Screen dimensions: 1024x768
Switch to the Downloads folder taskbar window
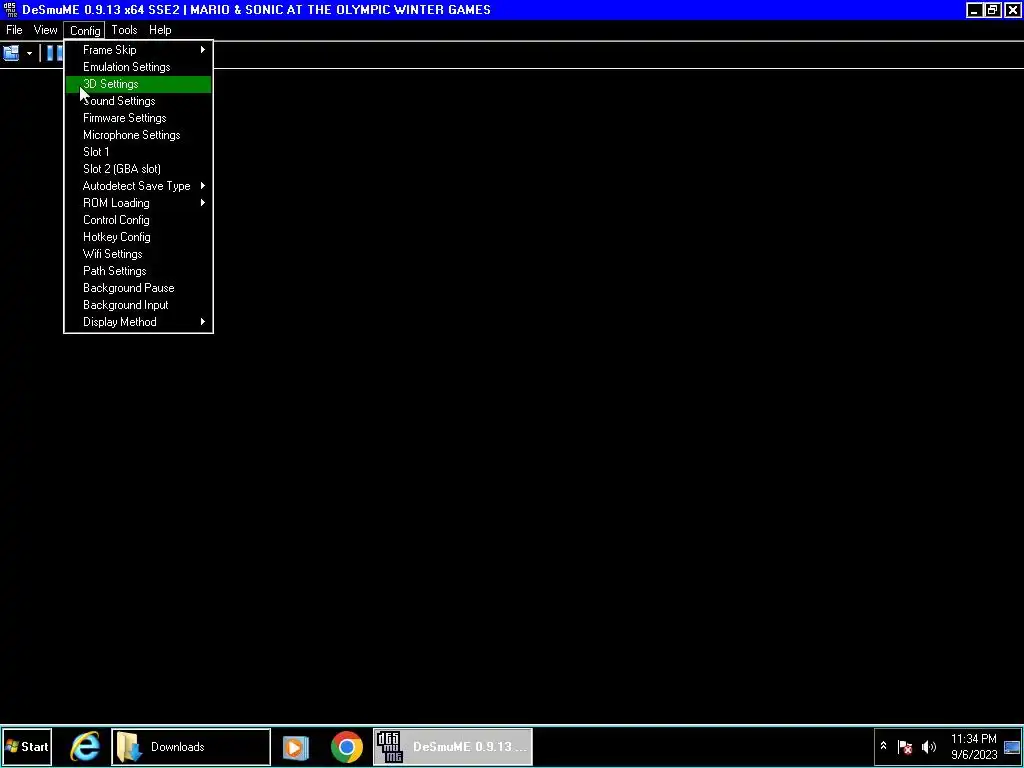coord(191,746)
